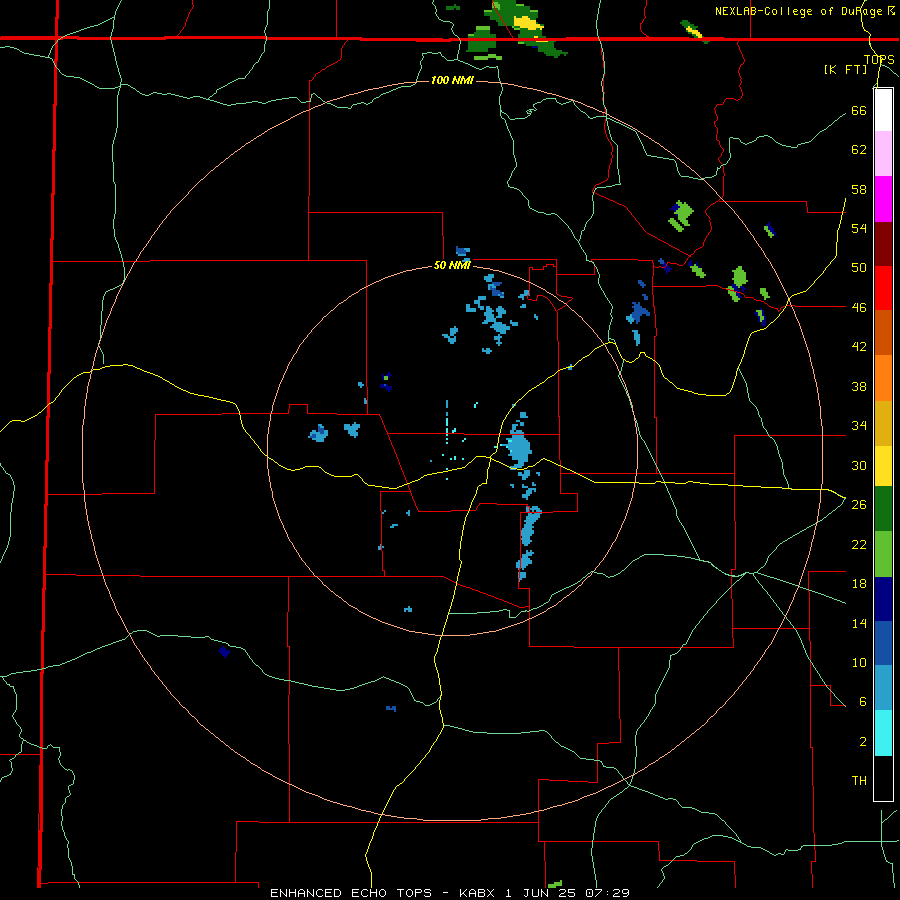
Task: Click the dark green legend swatch
Action: tap(883, 509)
